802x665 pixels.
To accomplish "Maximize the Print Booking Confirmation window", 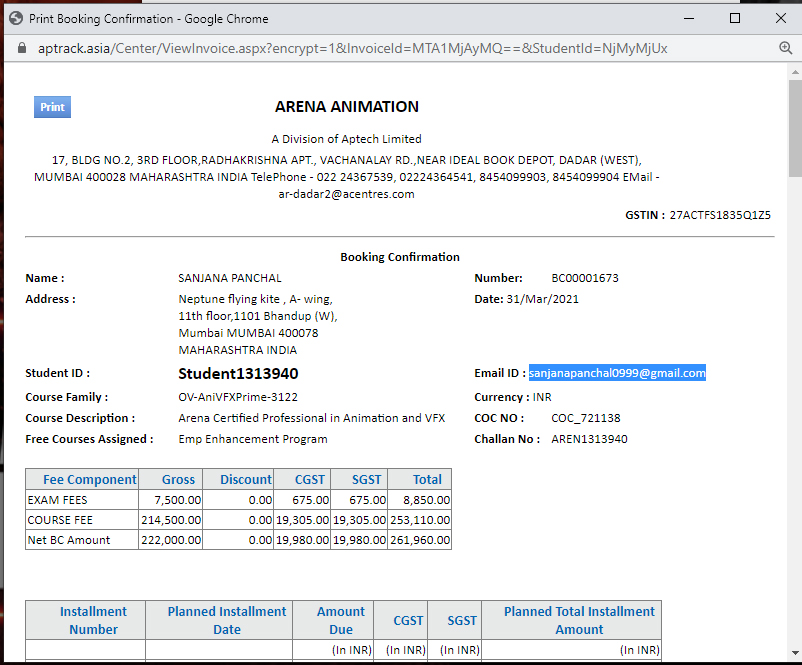I will click(x=735, y=18).
